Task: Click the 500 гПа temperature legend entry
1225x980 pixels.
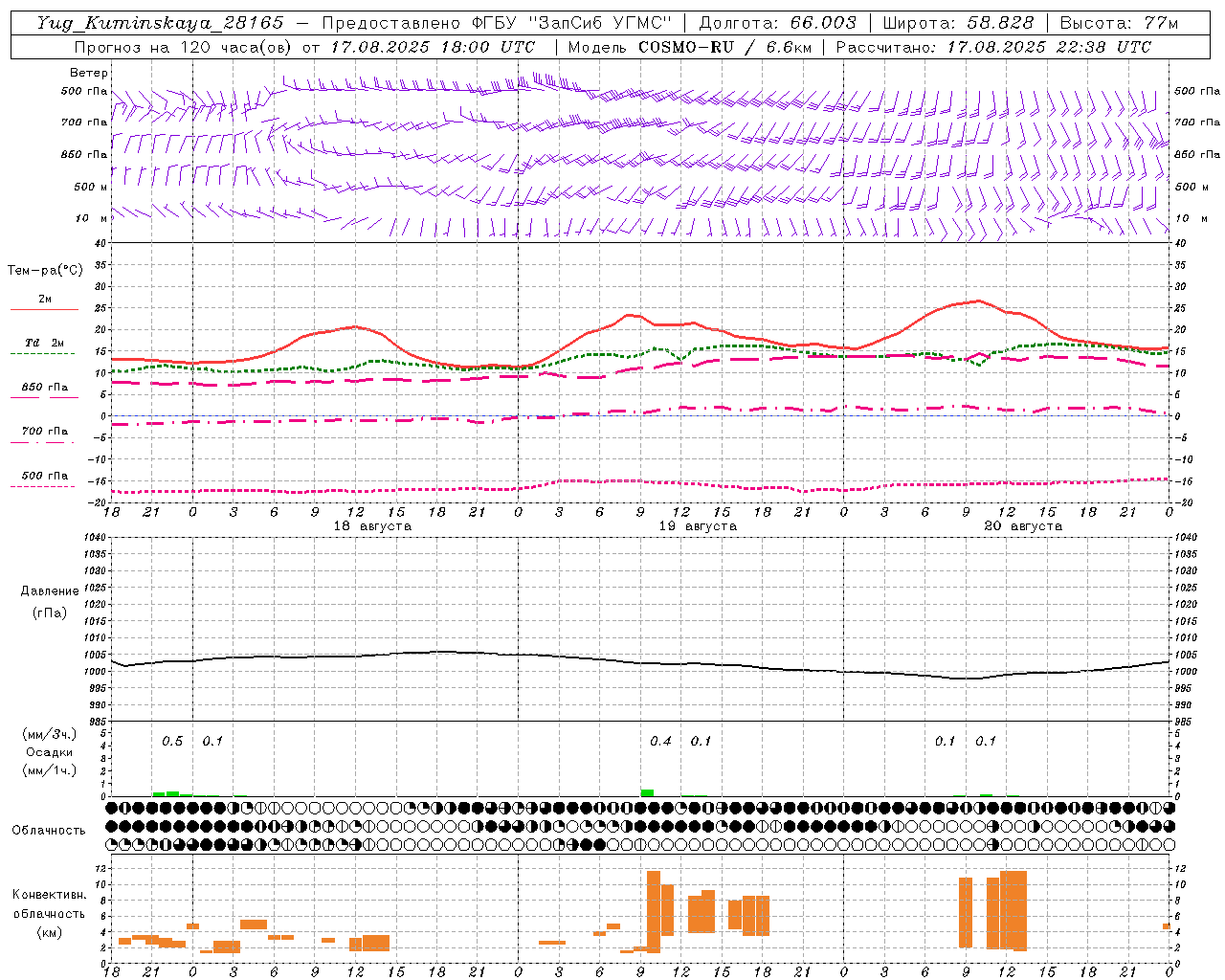Action: [x=45, y=476]
